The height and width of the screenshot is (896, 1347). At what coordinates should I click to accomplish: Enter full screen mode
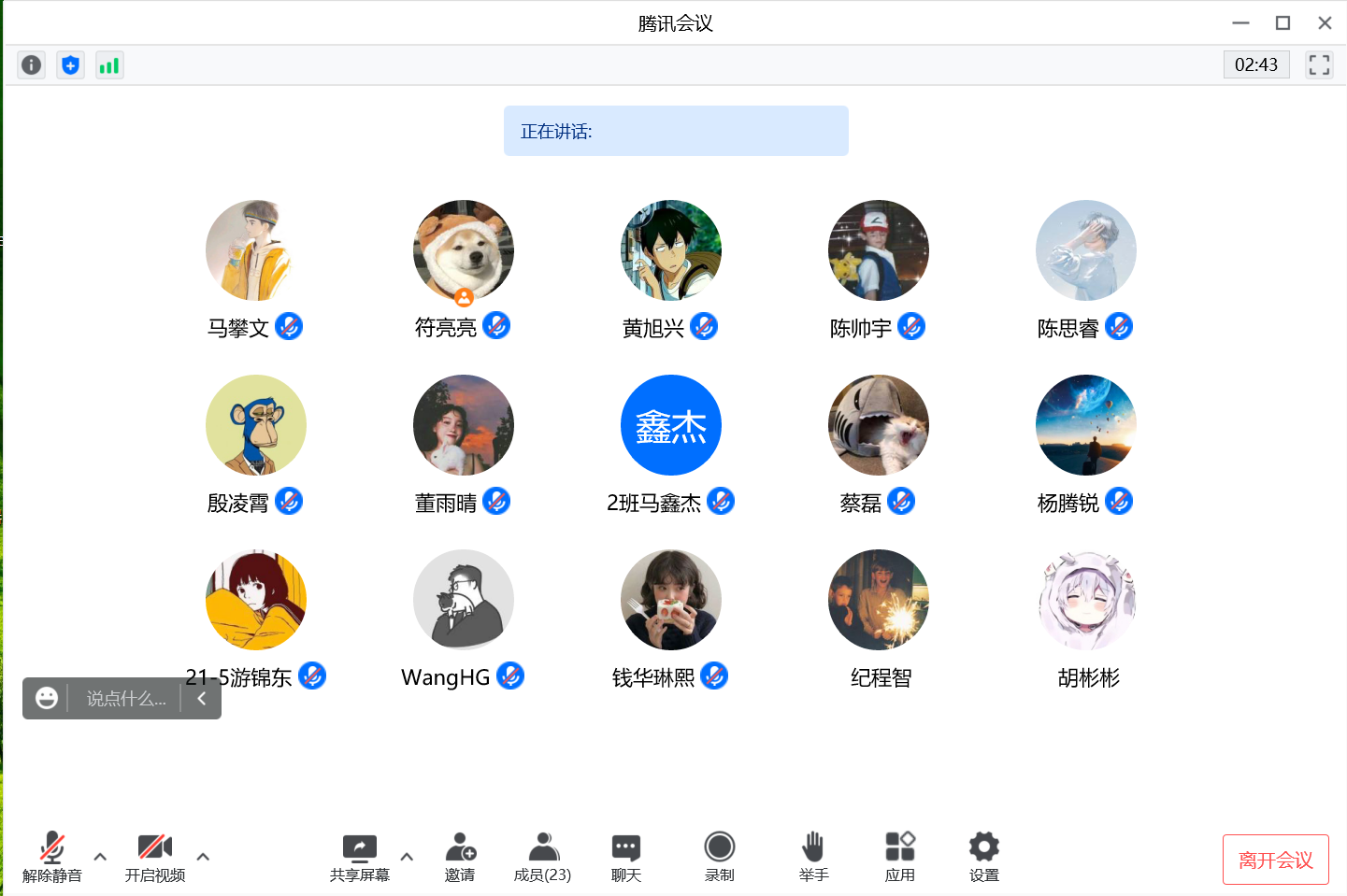[x=1318, y=65]
